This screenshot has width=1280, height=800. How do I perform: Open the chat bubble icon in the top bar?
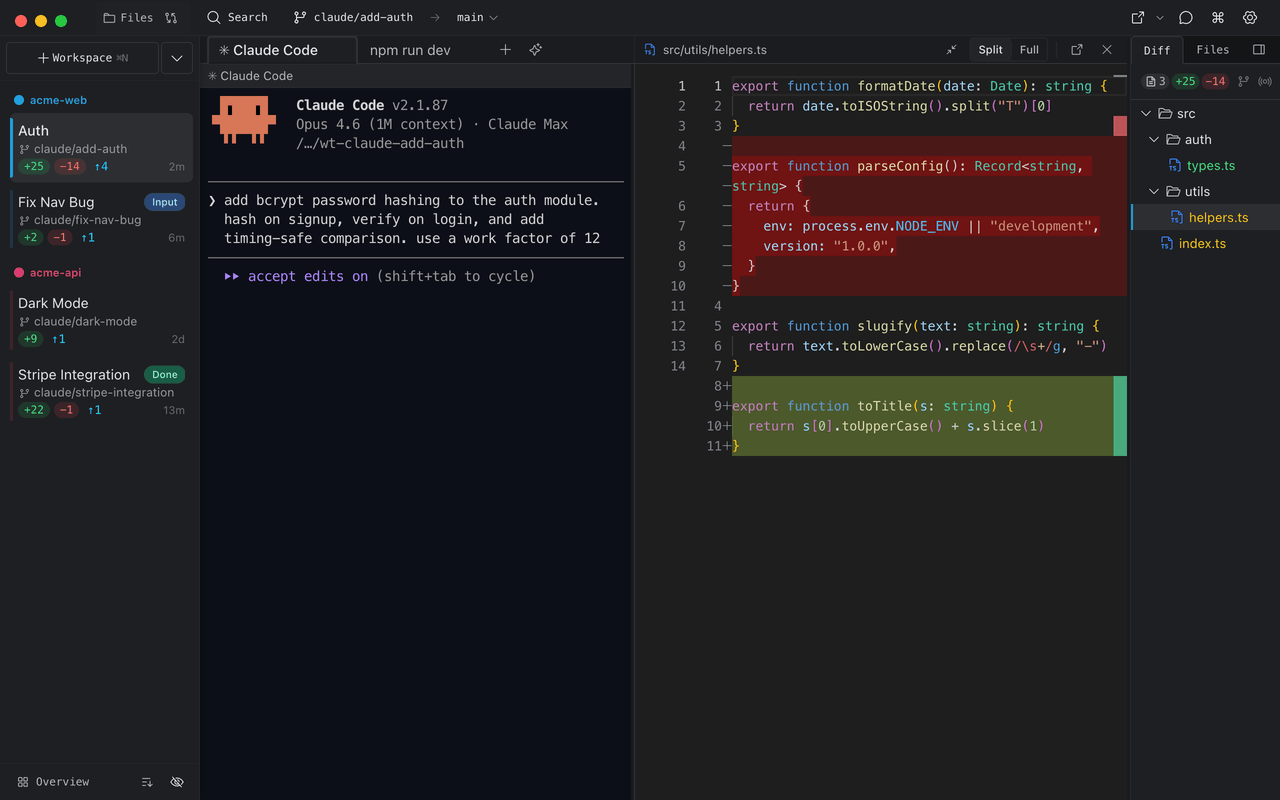[1185, 17]
